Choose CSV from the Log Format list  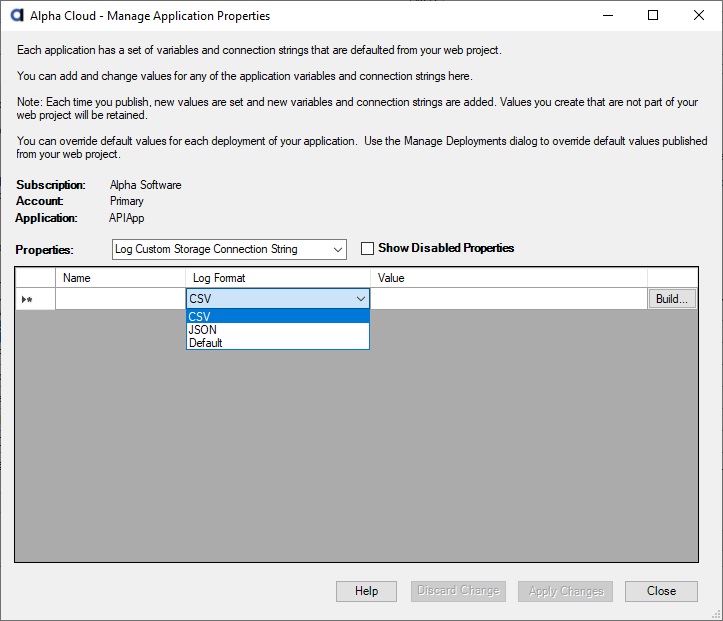(278, 316)
